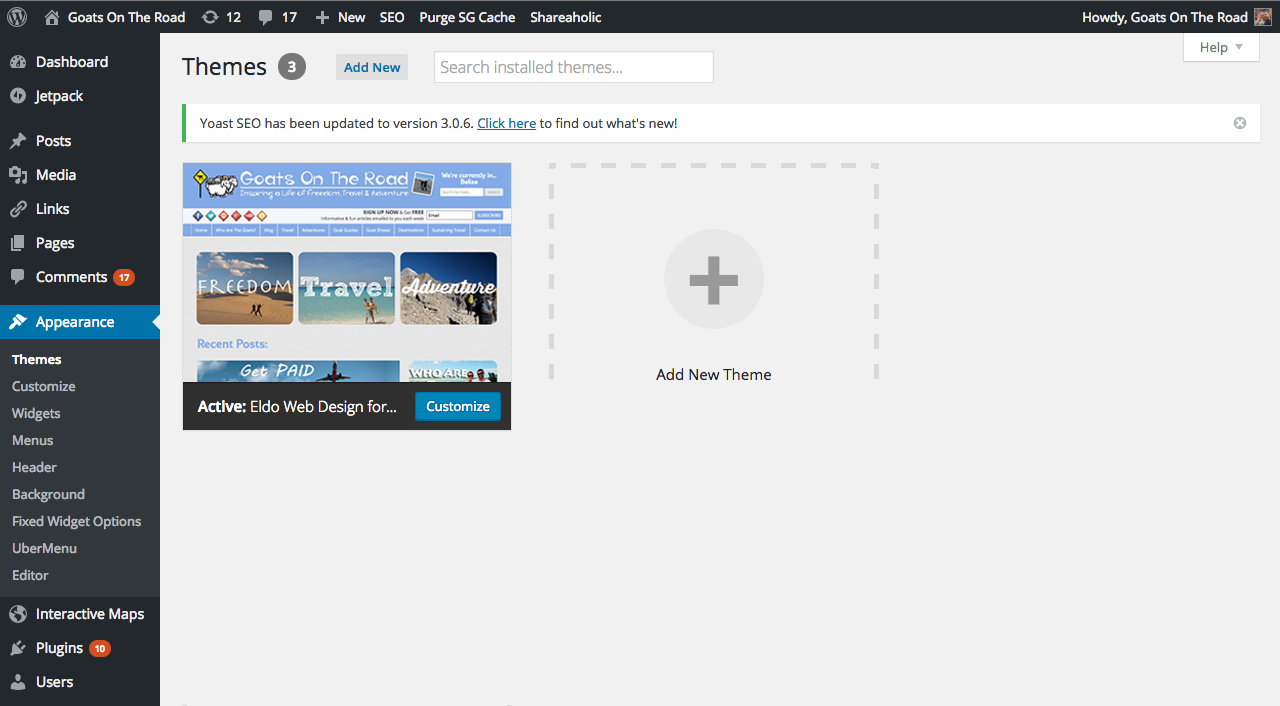Open the comments bubble icon showing 17
The width and height of the screenshot is (1280, 706).
(265, 17)
